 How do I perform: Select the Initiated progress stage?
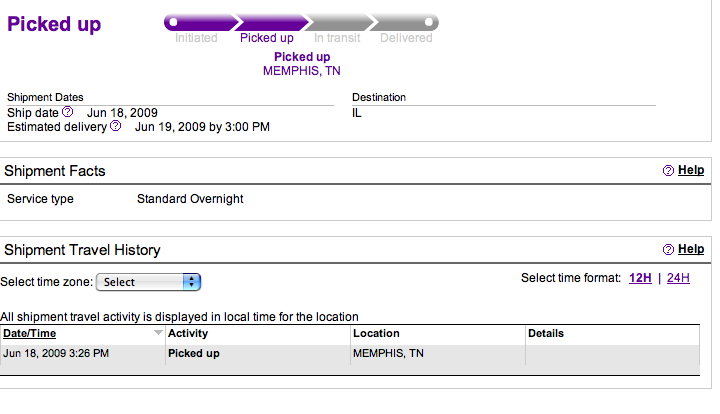pos(196,38)
